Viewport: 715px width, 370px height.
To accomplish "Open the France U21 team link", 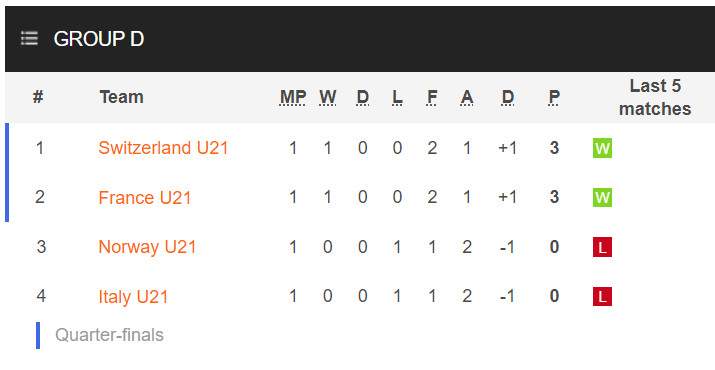I will click(x=145, y=198).
